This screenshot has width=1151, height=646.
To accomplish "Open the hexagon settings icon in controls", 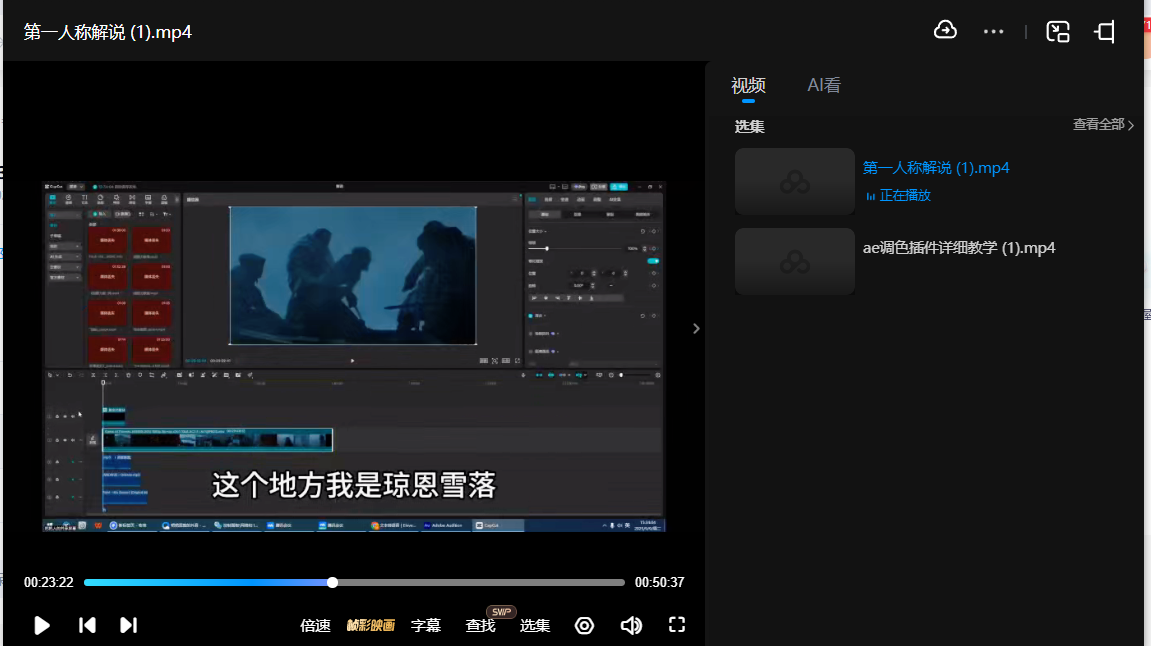I will (x=585, y=625).
